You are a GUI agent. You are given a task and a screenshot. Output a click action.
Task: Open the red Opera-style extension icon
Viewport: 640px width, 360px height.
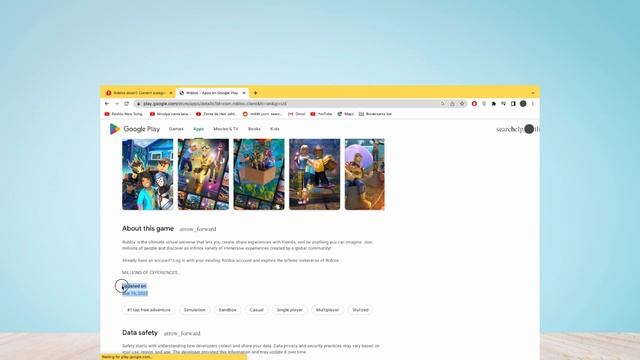[x=474, y=104]
